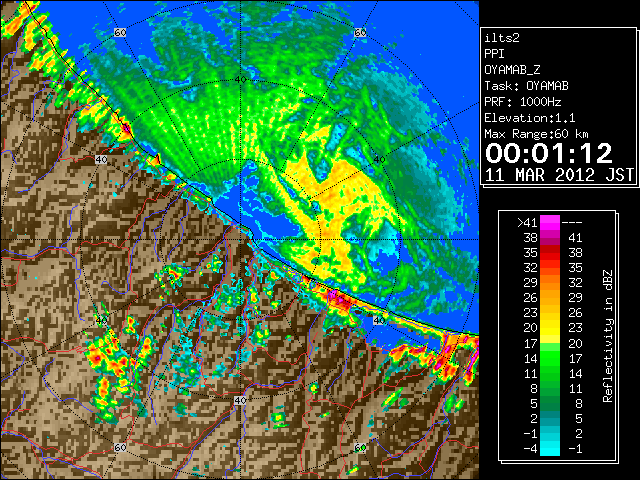Pick the bright magenta >41 dBZ legend swatch

click(550, 223)
